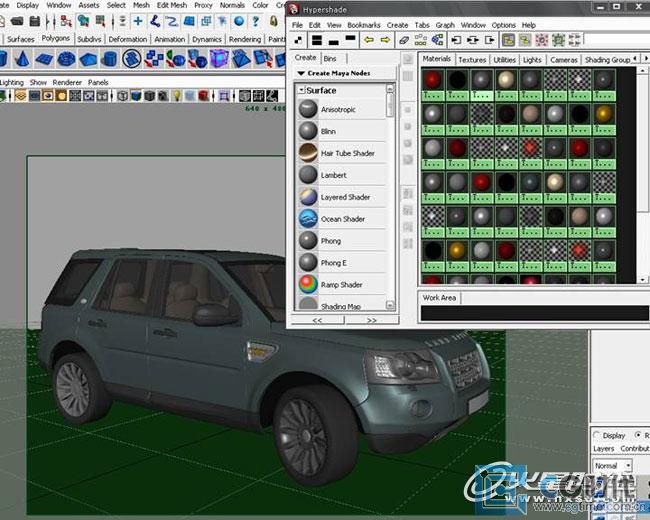Image resolution: width=650 pixels, height=520 pixels.
Task: Open the viewport Panels menu
Action: (98, 82)
